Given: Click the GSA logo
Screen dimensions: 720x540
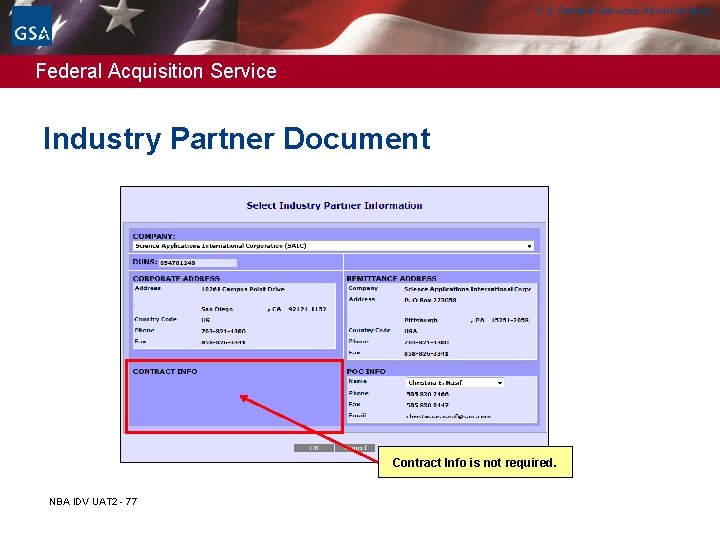Looking at the screenshot, I should (32, 26).
